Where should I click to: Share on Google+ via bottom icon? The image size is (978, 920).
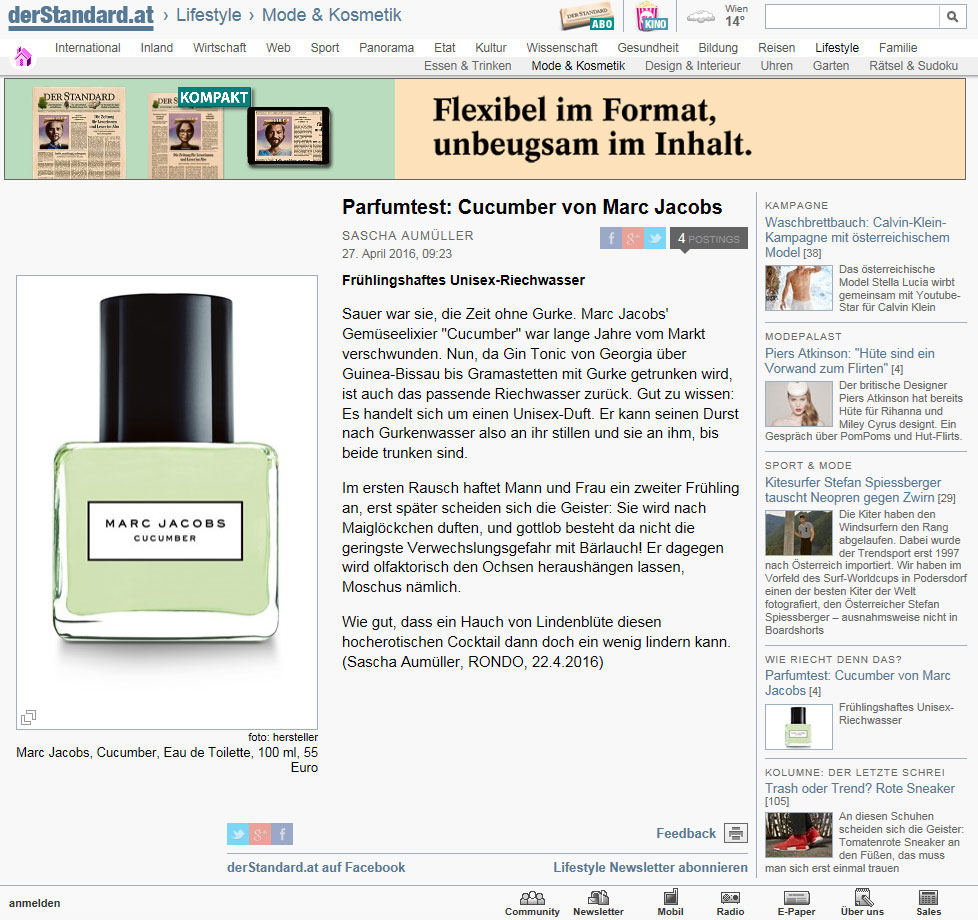click(x=259, y=834)
